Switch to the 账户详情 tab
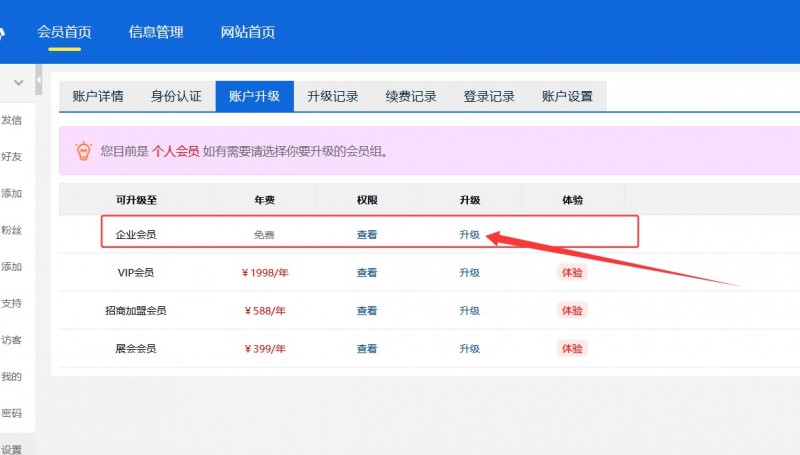 pos(98,96)
